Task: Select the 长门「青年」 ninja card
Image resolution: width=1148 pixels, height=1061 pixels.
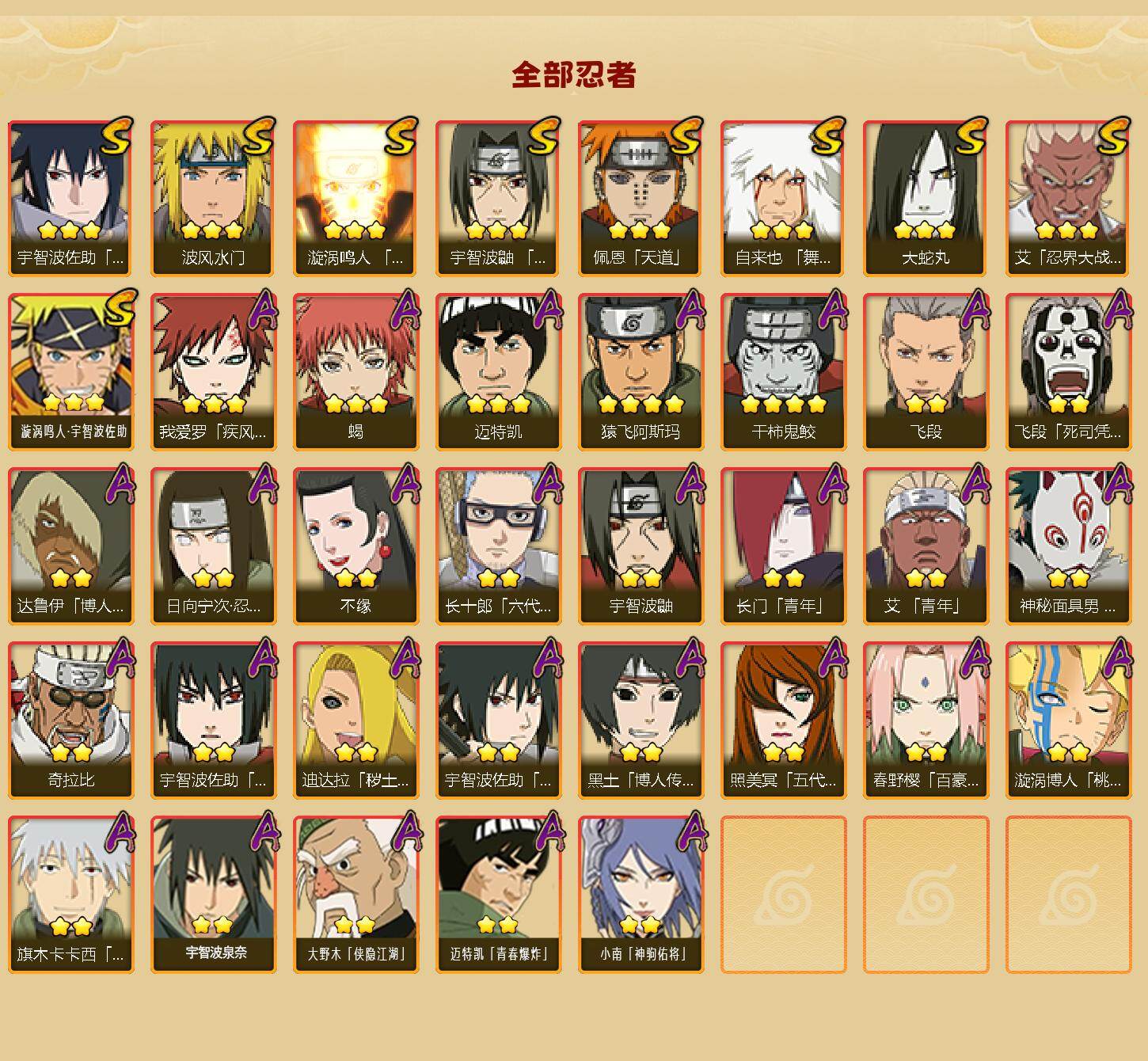Action: coord(783,546)
